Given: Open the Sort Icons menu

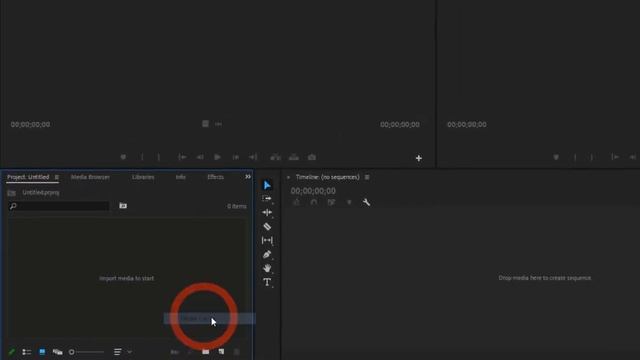Looking at the screenshot, I should tap(122, 352).
